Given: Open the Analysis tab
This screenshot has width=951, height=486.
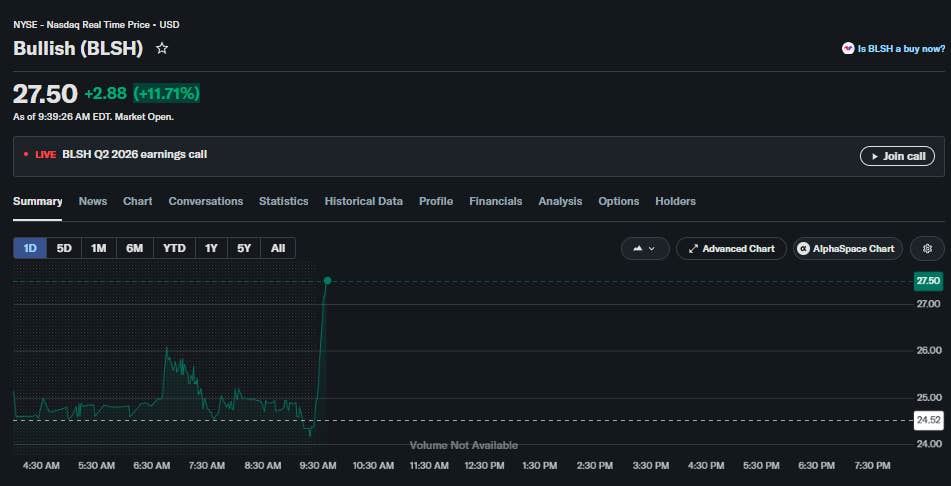Looking at the screenshot, I should pyautogui.click(x=560, y=201).
